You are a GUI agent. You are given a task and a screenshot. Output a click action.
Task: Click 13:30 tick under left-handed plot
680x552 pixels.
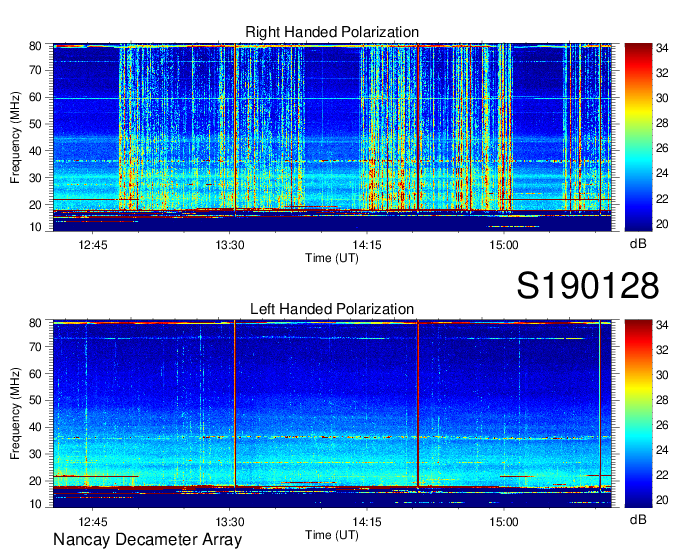(x=230, y=522)
